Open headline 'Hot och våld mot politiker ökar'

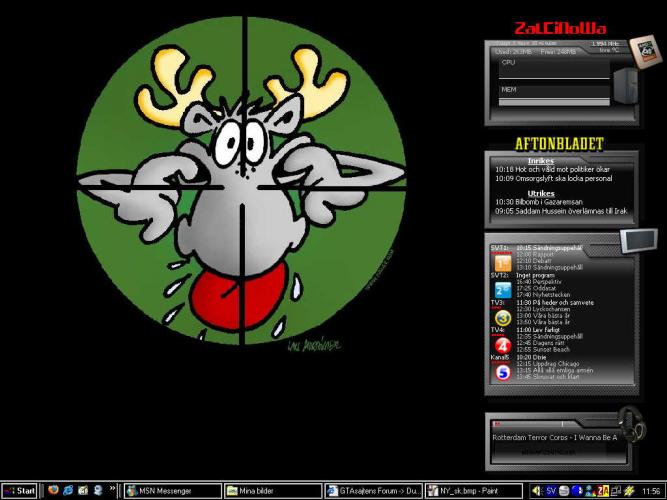tap(552, 169)
